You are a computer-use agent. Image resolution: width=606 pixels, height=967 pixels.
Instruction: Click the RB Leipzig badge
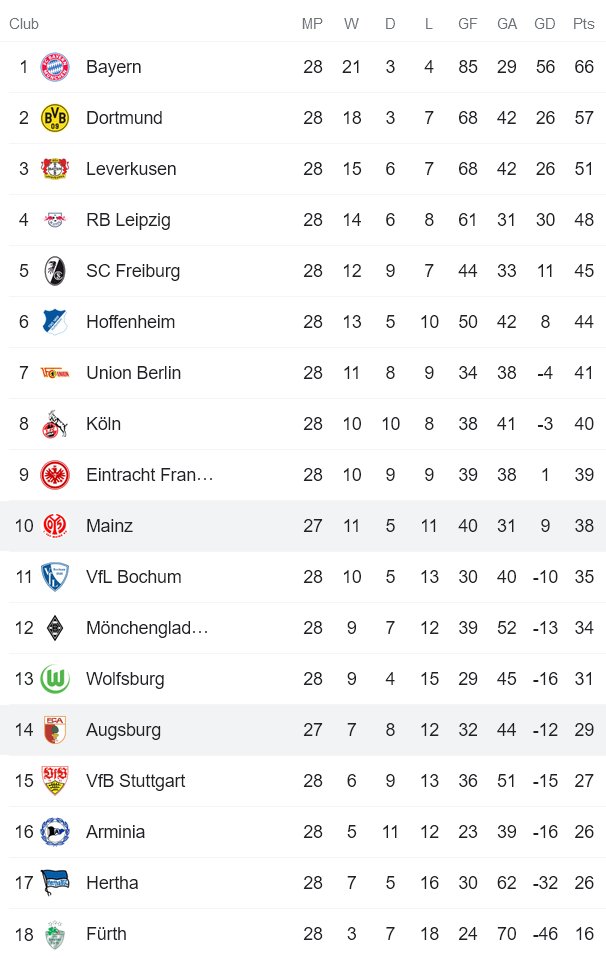57,220
